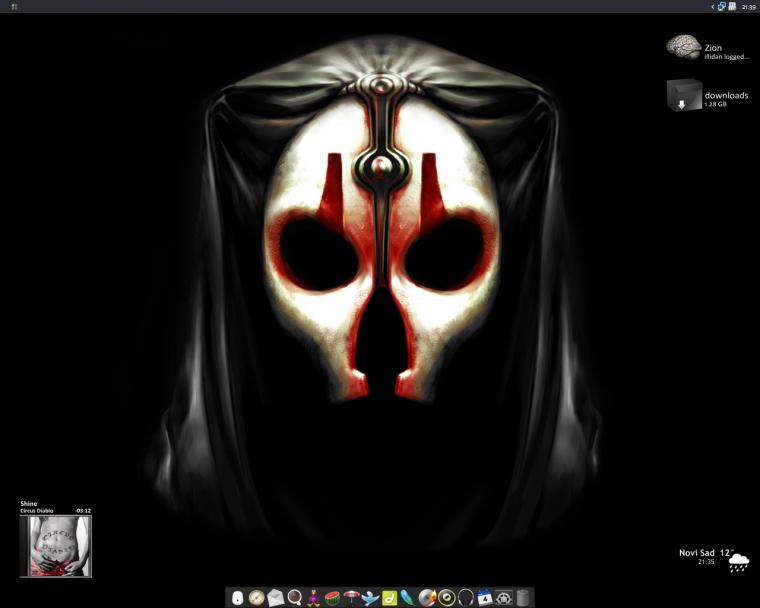Open the downloads box desktop icon
Screen dimensions: 760x608
[x=684, y=95]
